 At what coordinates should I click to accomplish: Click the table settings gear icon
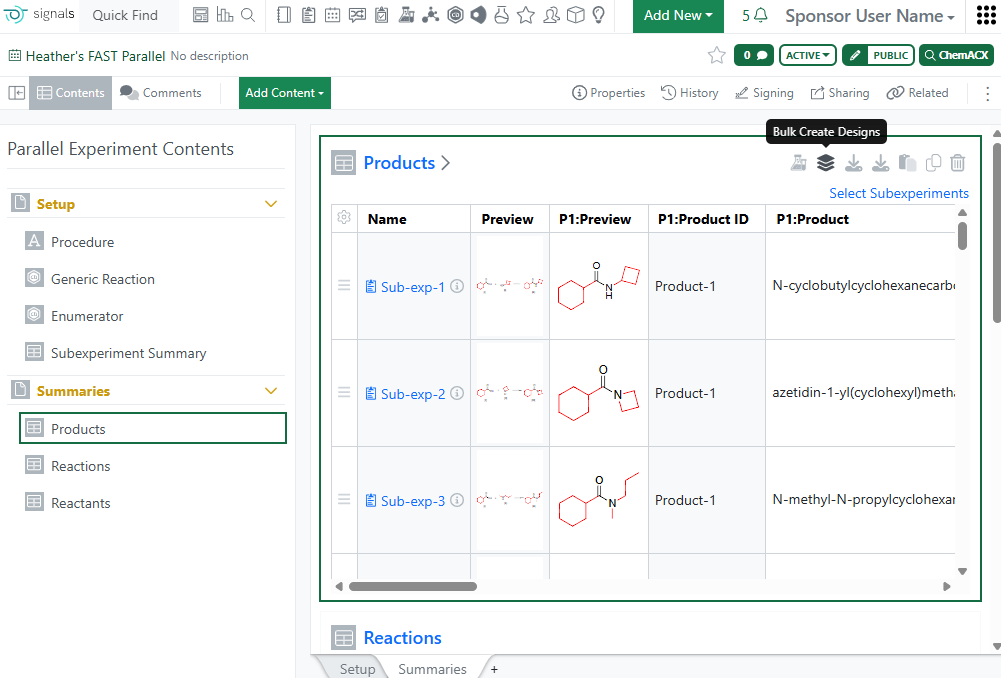[x=344, y=218]
